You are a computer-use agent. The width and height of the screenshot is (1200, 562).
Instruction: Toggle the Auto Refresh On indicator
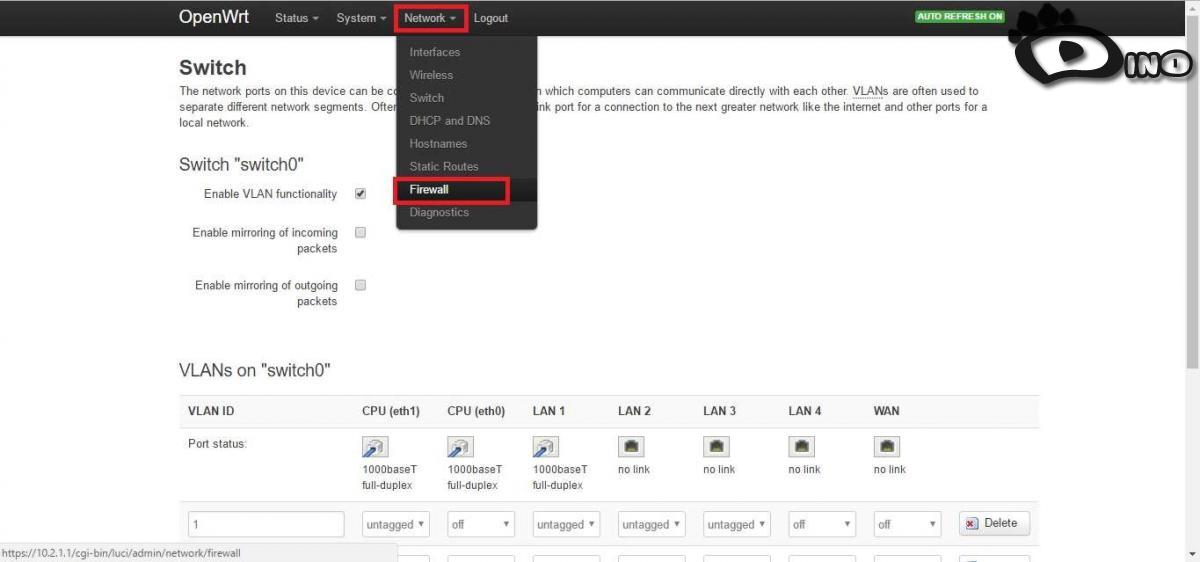[960, 17]
